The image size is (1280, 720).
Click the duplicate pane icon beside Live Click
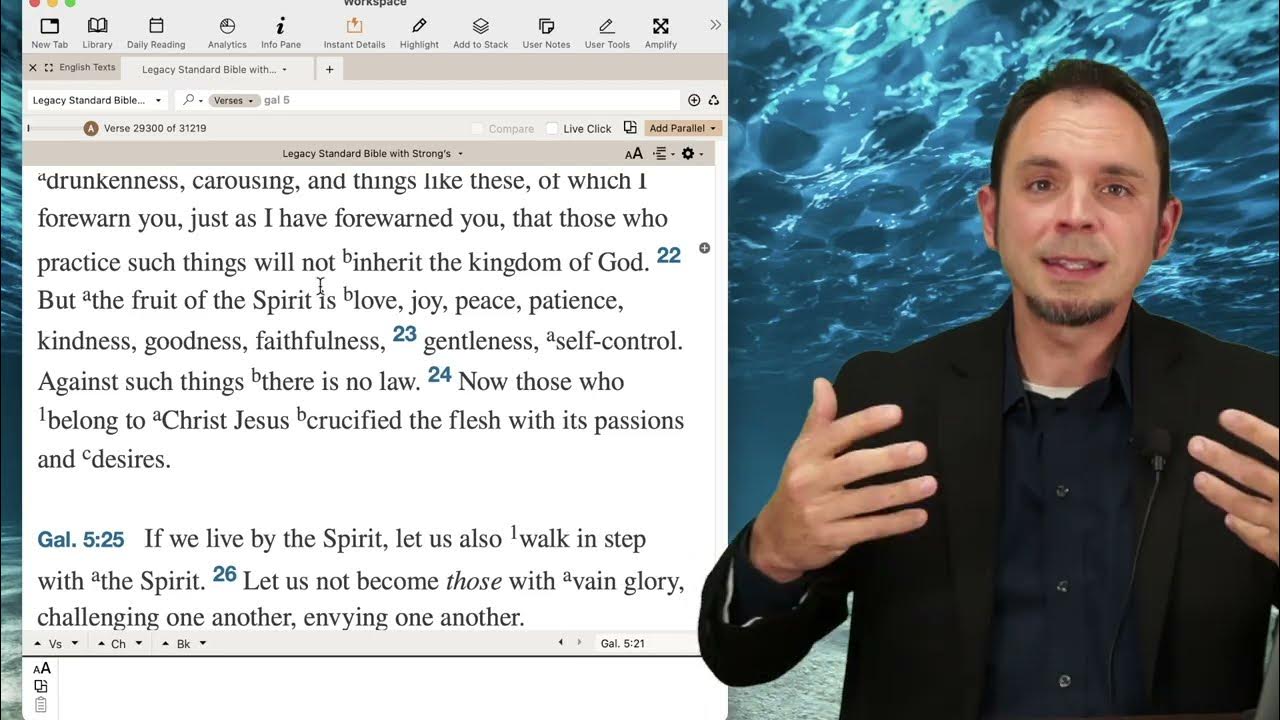click(x=630, y=128)
